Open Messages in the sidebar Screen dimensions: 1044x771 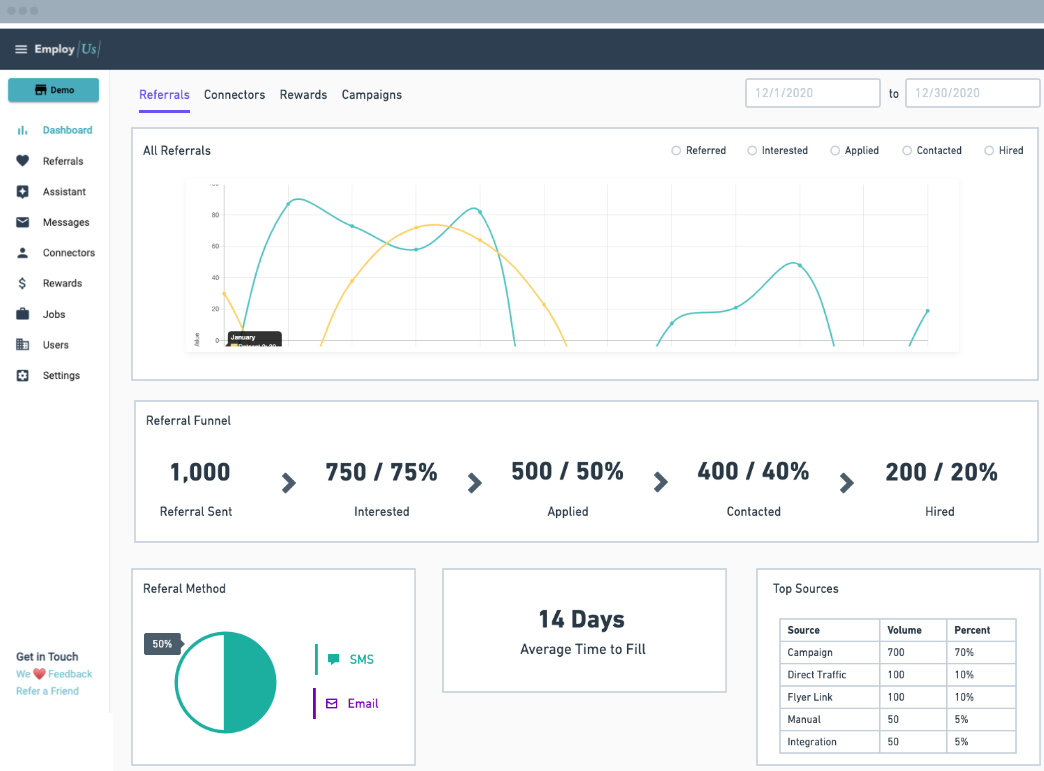click(66, 222)
